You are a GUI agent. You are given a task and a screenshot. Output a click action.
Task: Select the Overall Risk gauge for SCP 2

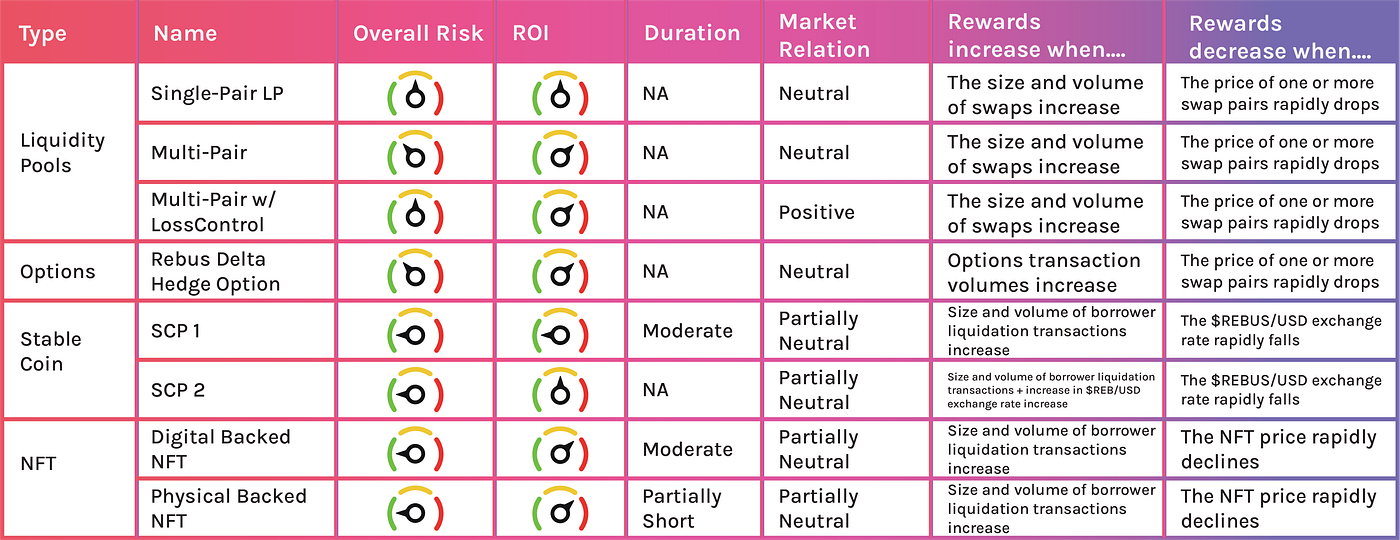[415, 389]
